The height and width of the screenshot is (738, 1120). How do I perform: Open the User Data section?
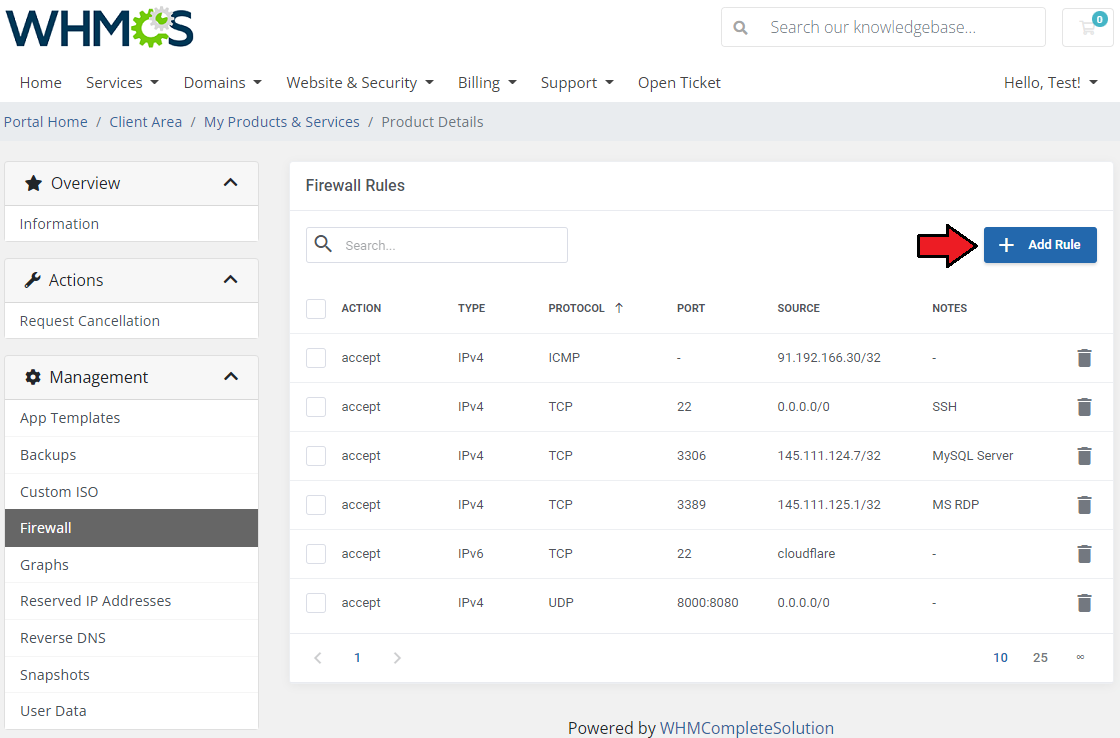[x=131, y=712]
